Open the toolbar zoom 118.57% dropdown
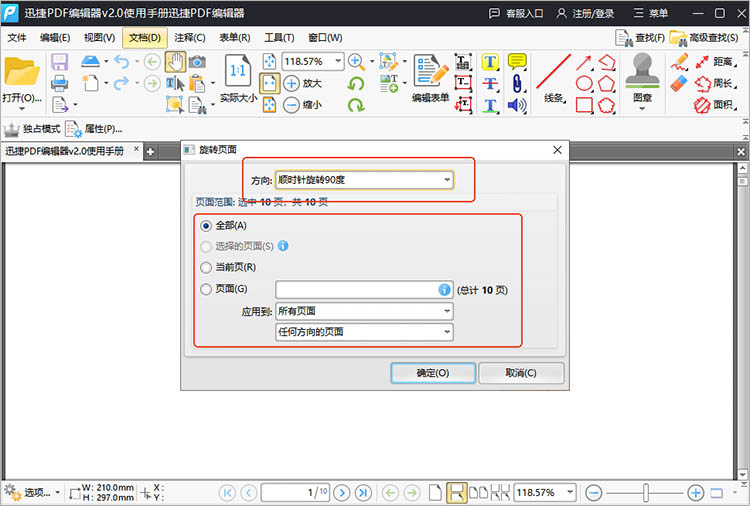This screenshot has width=750, height=506. pyautogui.click(x=338, y=61)
